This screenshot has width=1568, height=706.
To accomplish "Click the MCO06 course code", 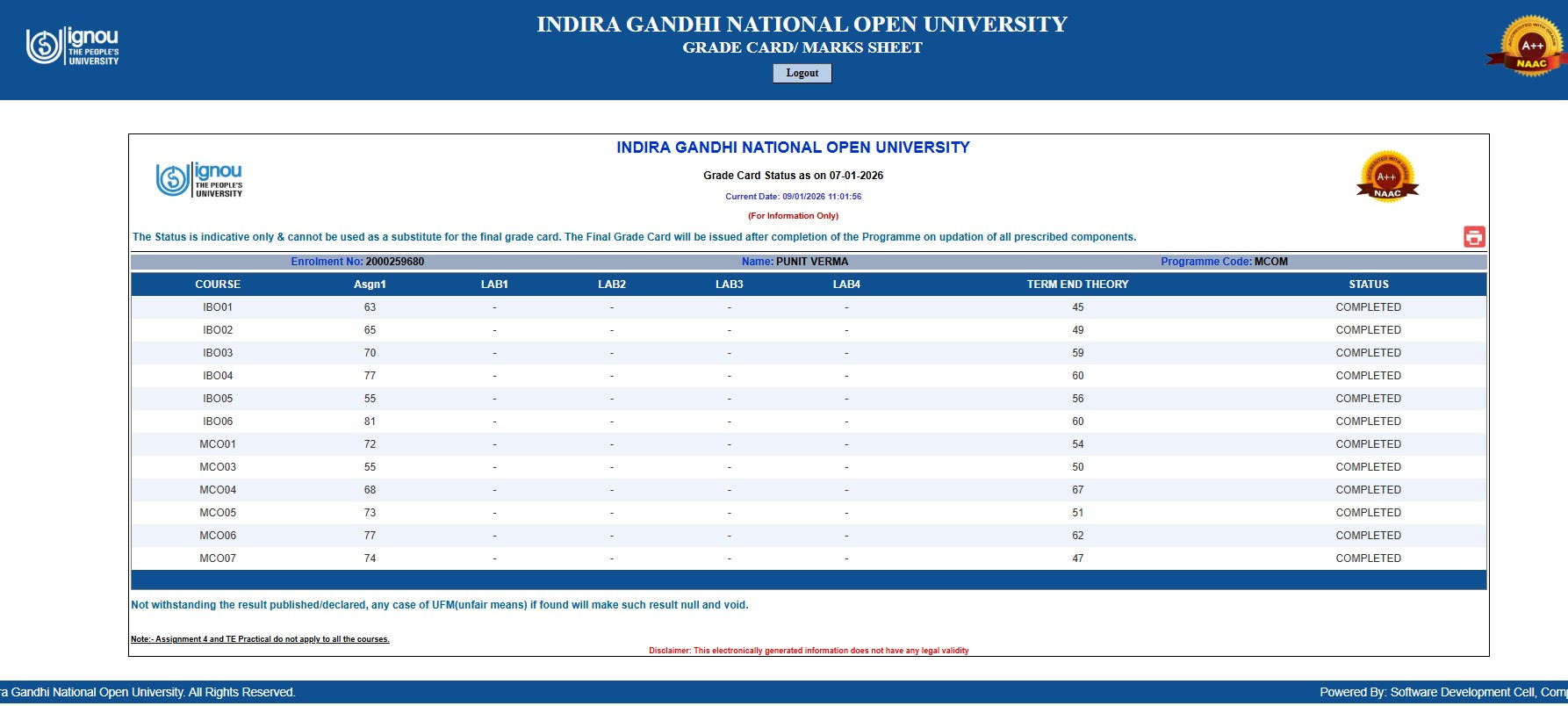I will click(218, 536).
